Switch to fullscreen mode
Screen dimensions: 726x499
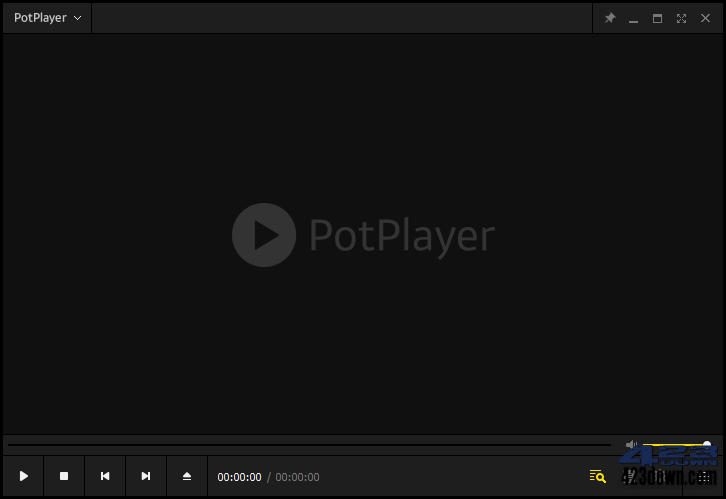681,19
